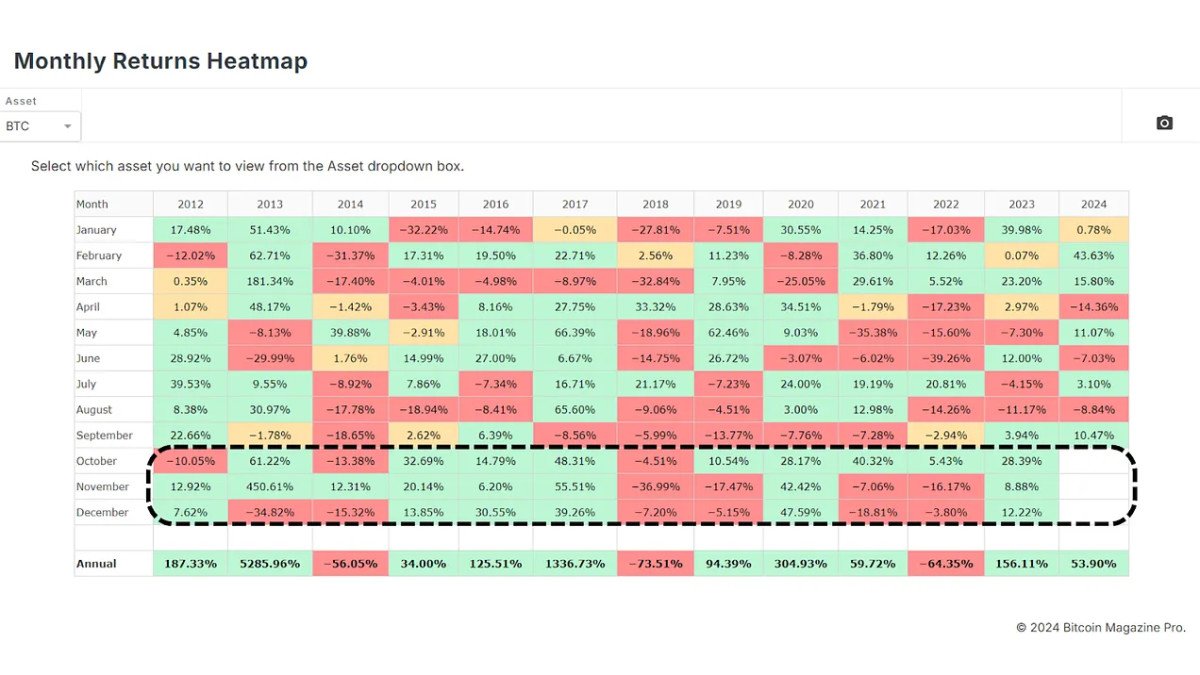Click the 2024 column header
The image size is (1200, 675).
point(1093,204)
